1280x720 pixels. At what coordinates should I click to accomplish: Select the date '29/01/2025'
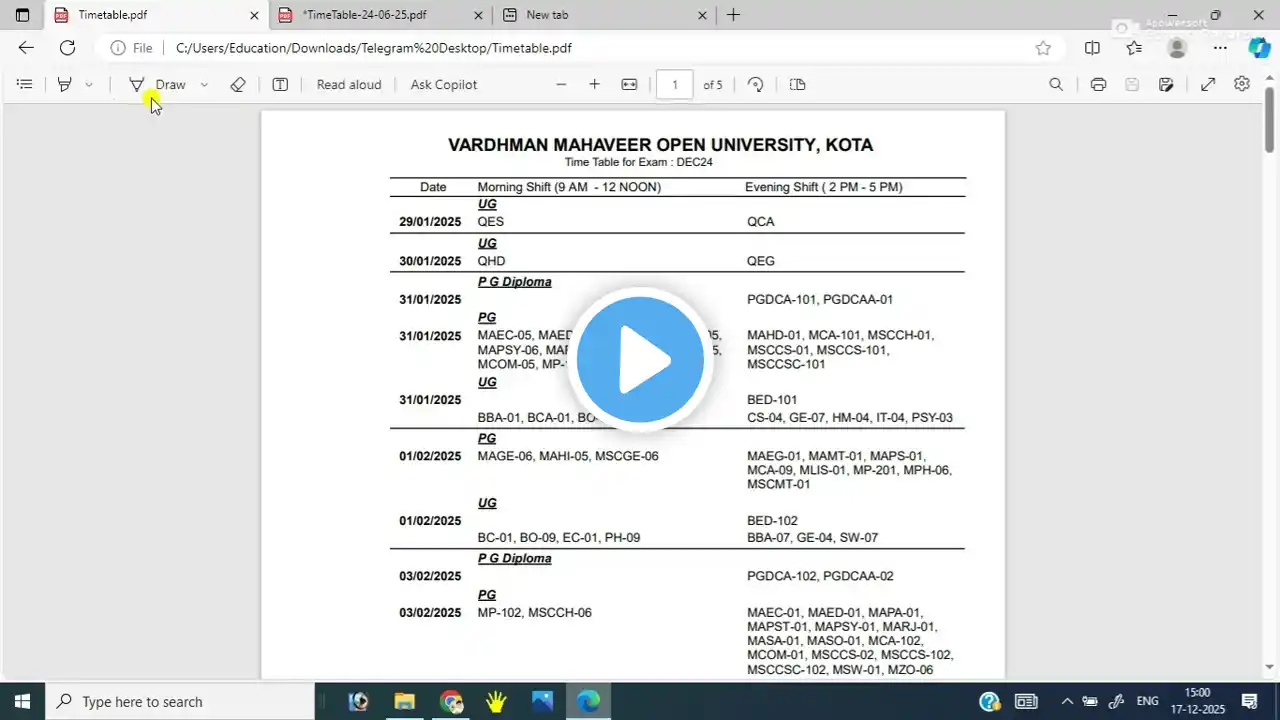(x=430, y=222)
